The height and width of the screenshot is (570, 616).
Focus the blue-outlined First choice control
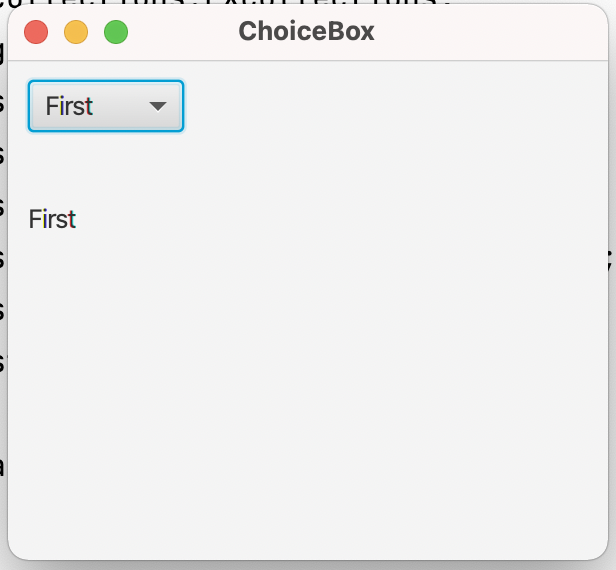tap(106, 106)
